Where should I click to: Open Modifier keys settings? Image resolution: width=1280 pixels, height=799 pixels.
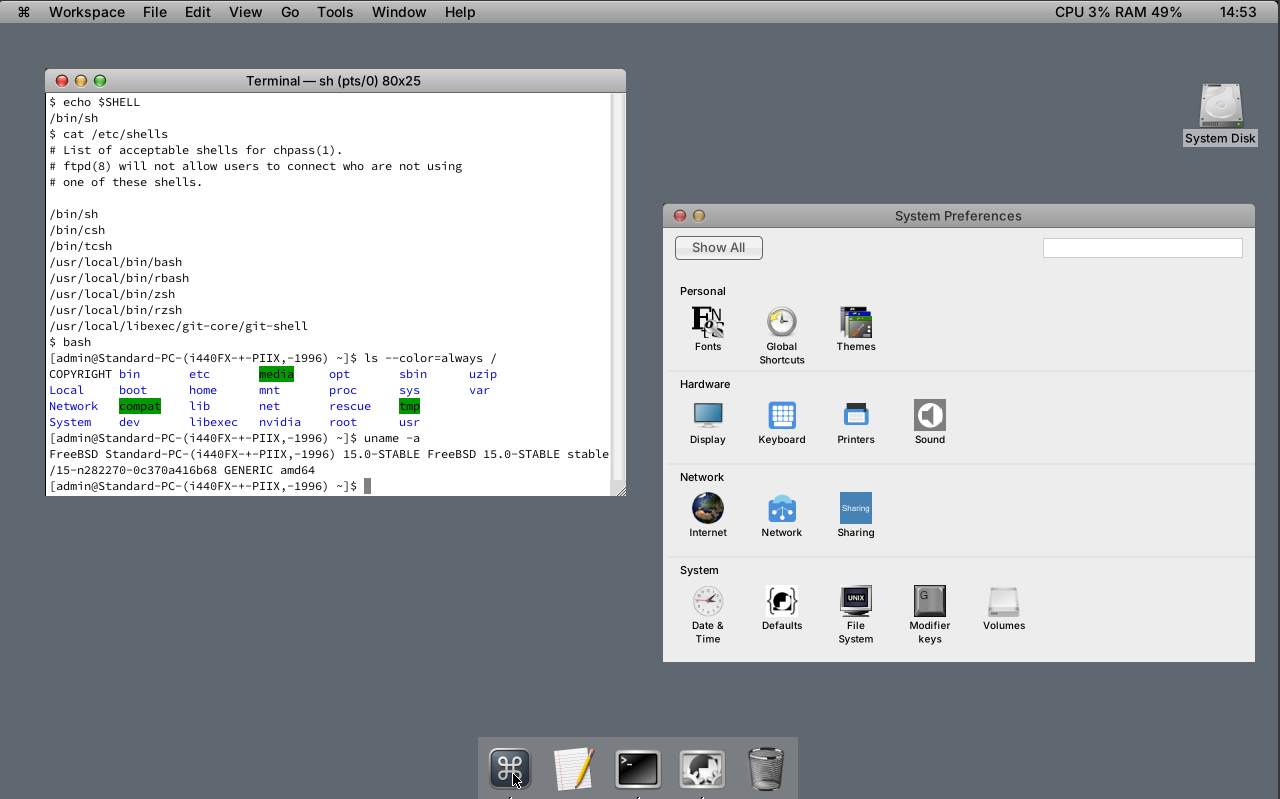[929, 601]
